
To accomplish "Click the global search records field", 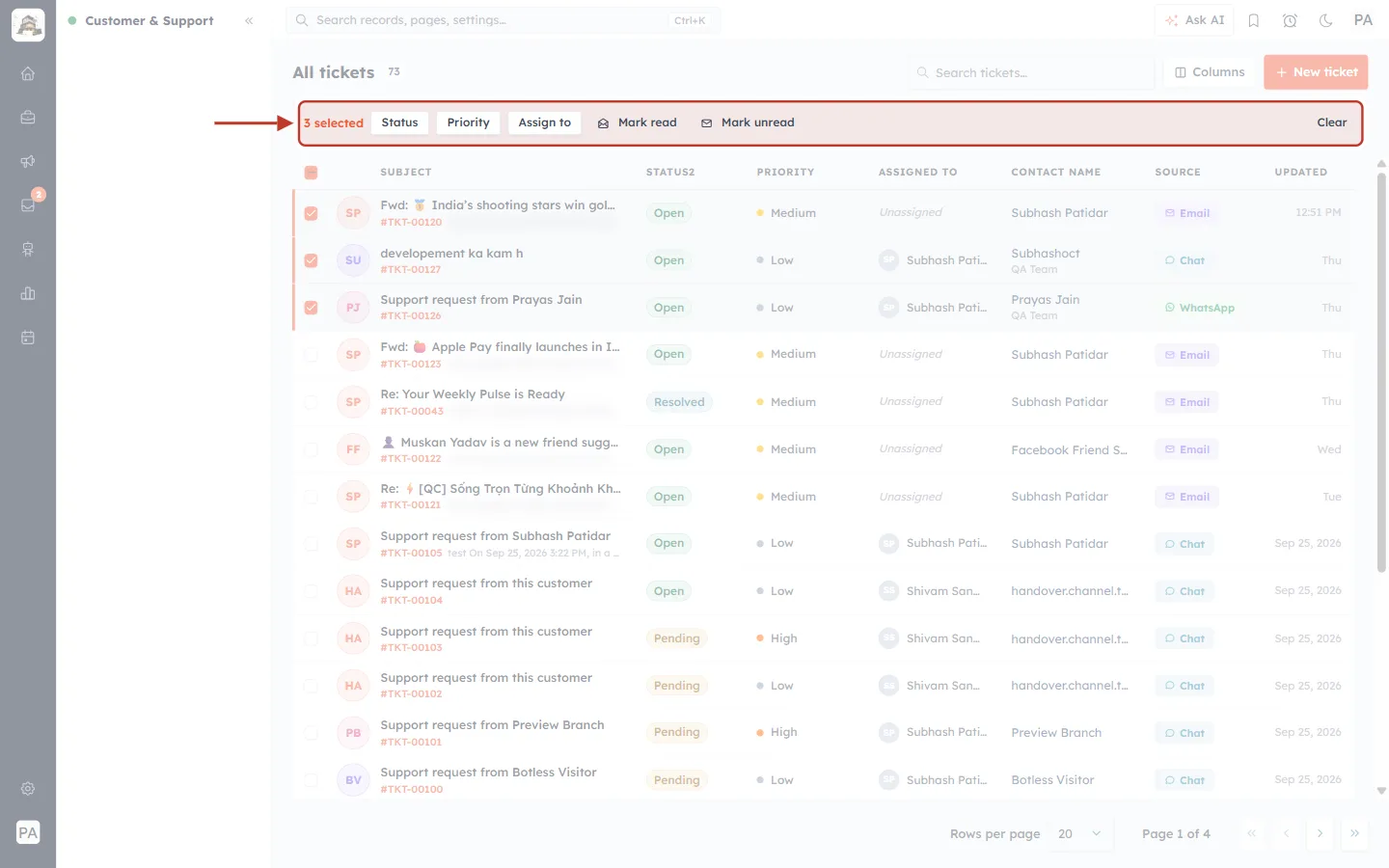I will pyautogui.click(x=503, y=20).
